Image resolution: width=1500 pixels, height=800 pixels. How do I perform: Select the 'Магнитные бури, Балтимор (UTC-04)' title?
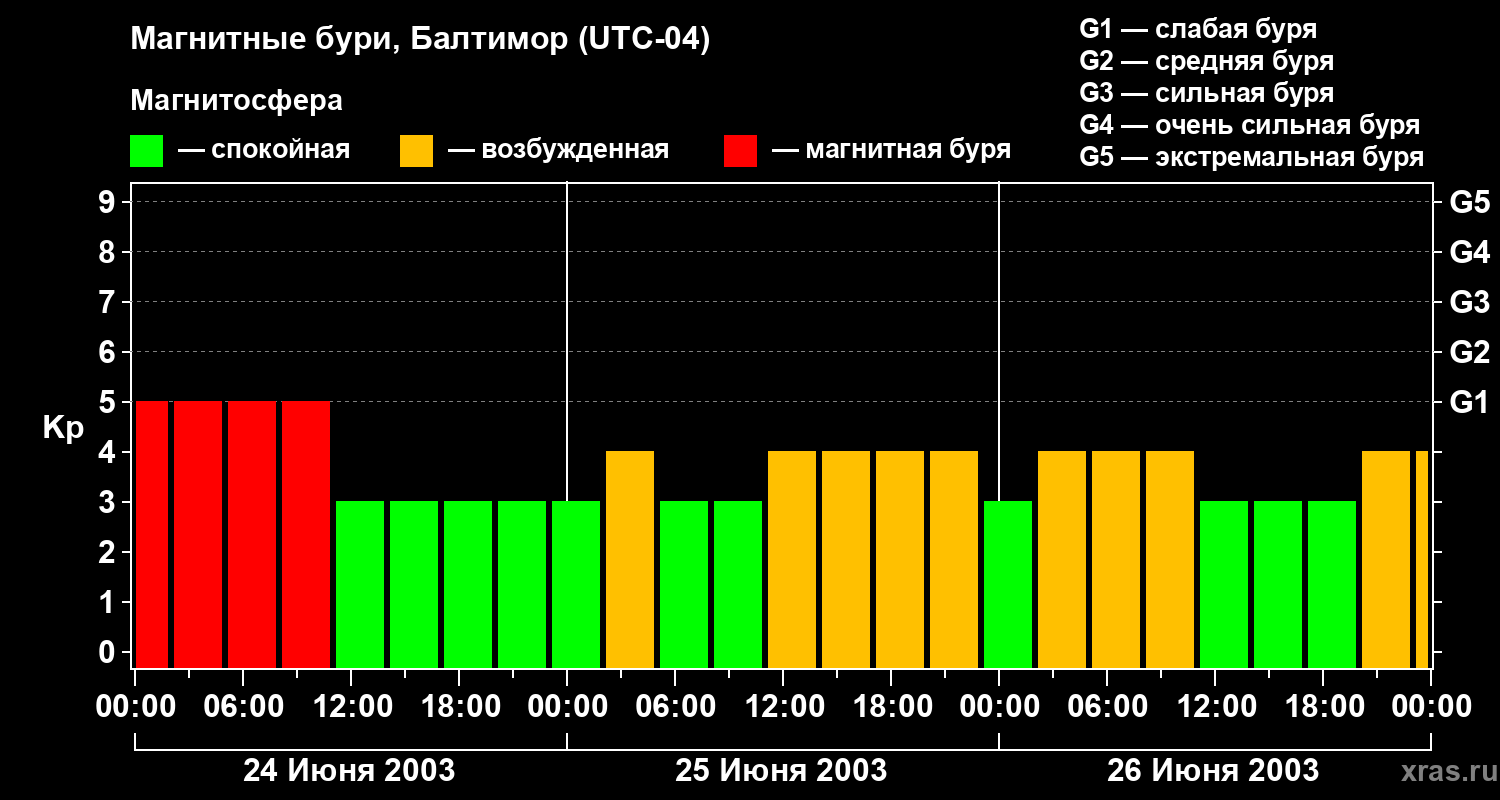pos(420,40)
